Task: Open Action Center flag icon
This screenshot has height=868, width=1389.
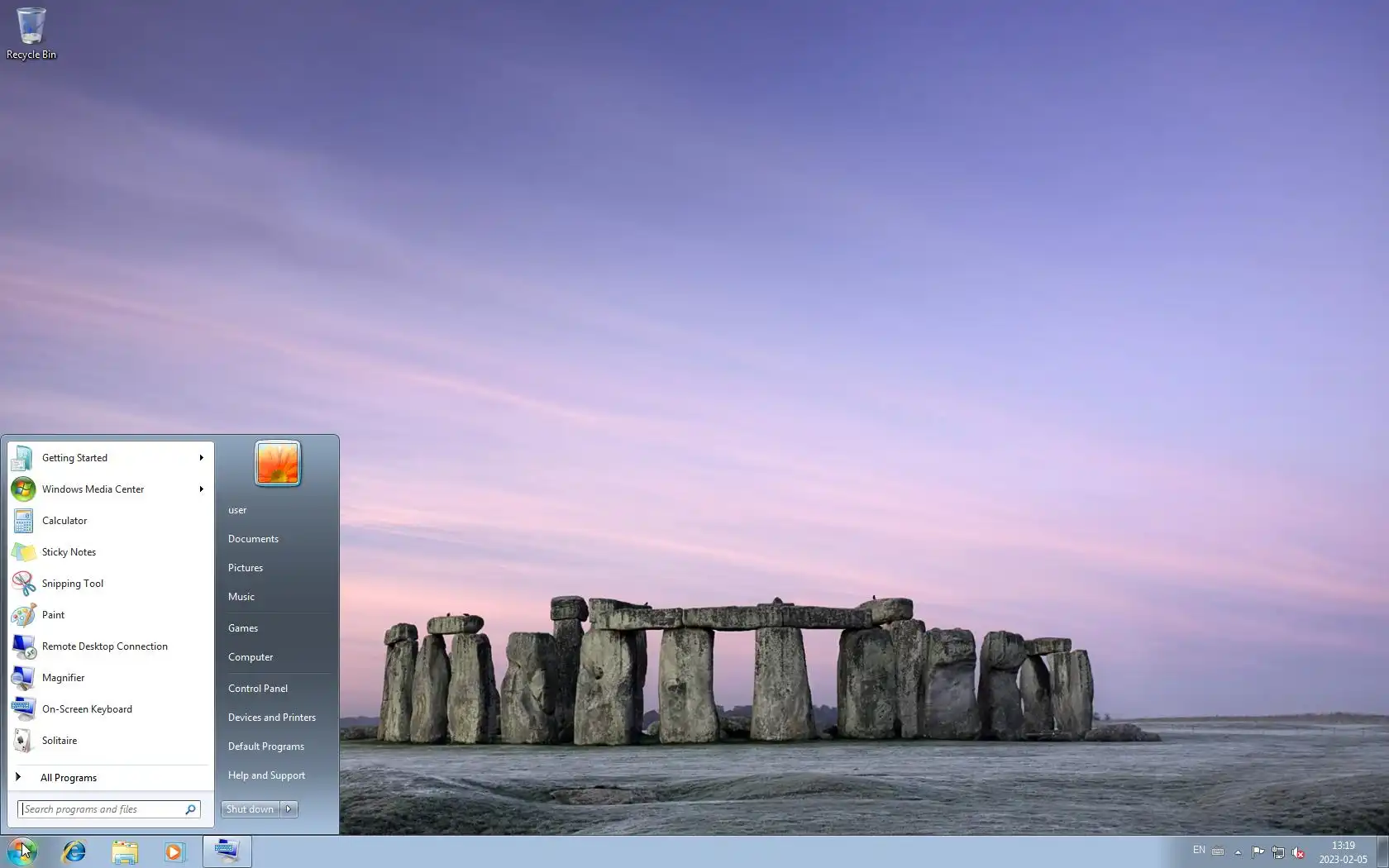Action: tap(1258, 851)
